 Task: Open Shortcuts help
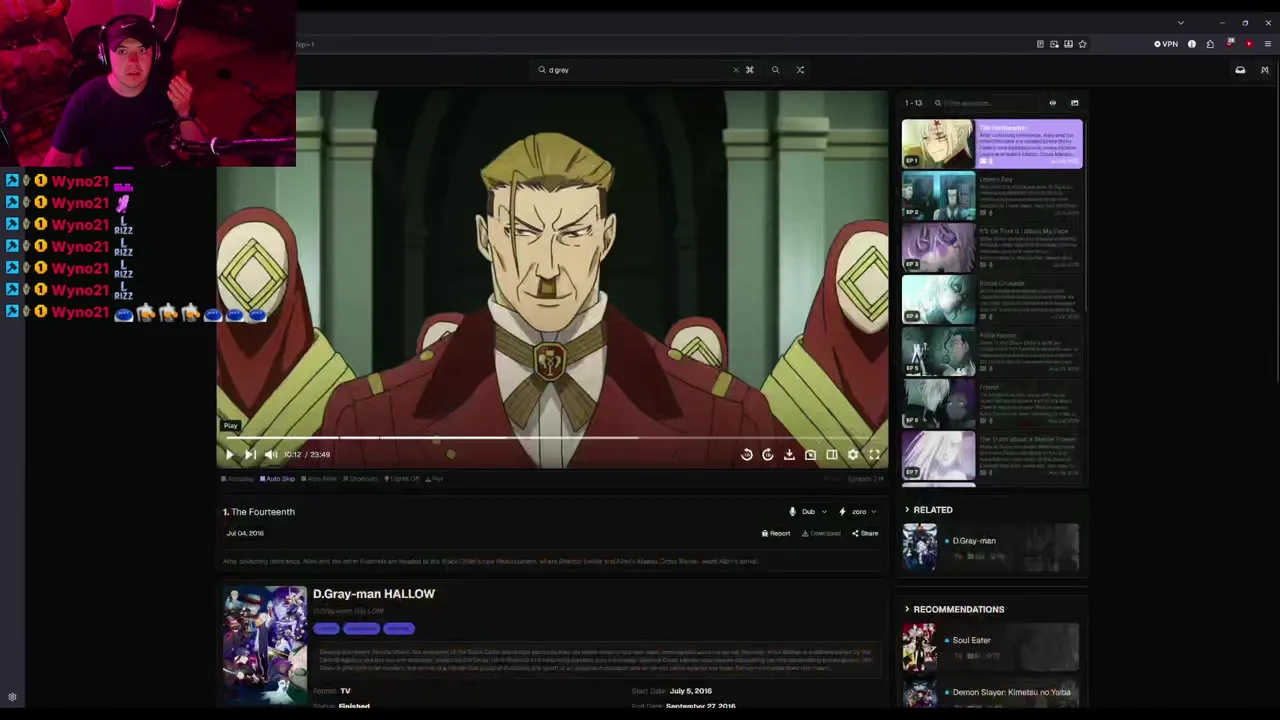360,479
